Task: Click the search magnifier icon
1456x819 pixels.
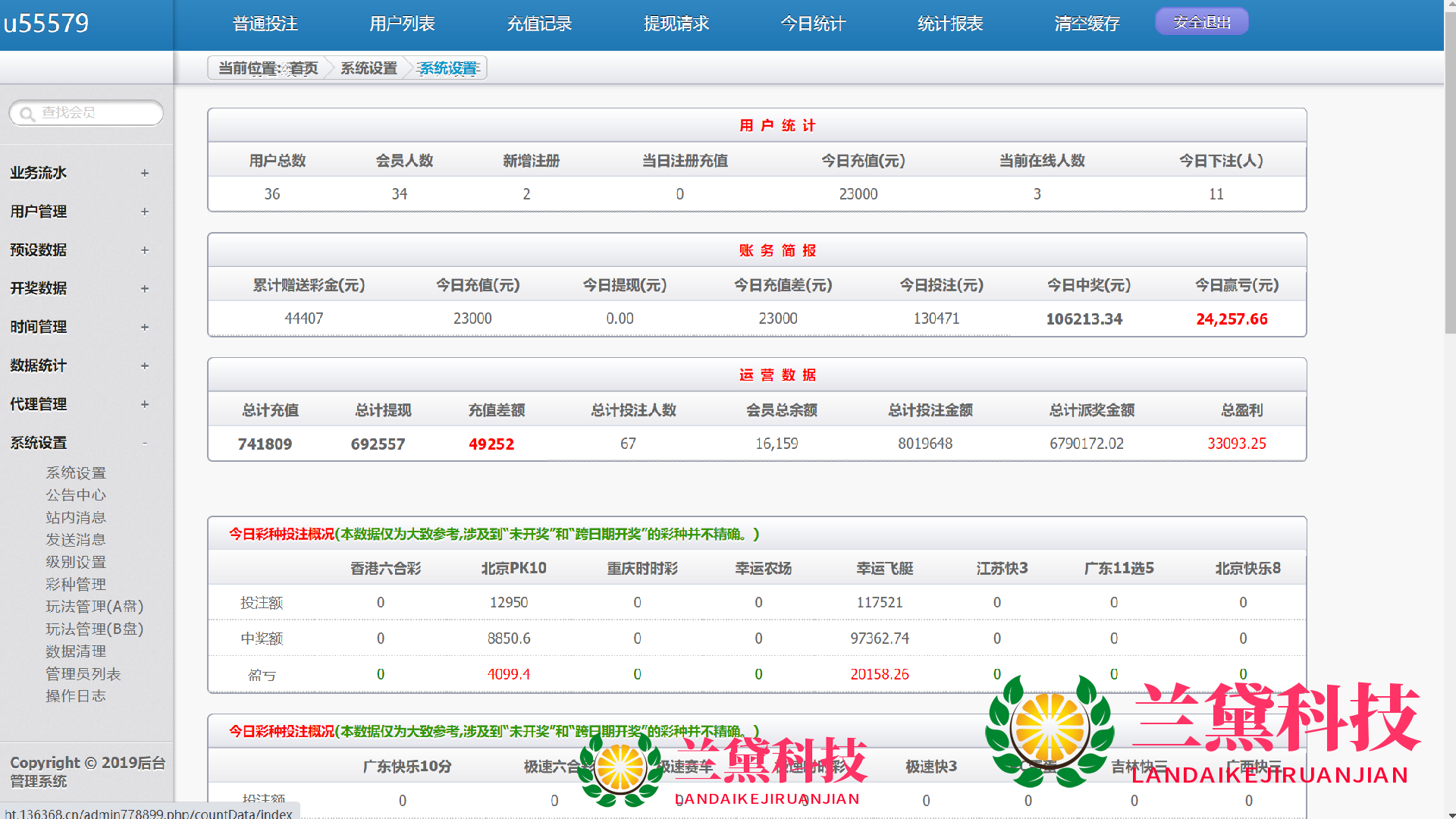Action: tap(27, 114)
